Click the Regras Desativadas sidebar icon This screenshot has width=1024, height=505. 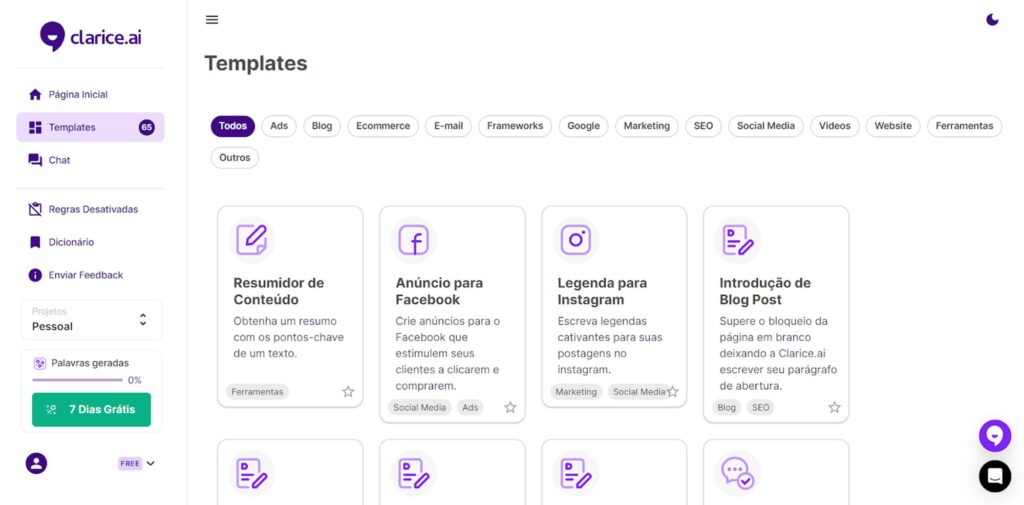[36, 210]
